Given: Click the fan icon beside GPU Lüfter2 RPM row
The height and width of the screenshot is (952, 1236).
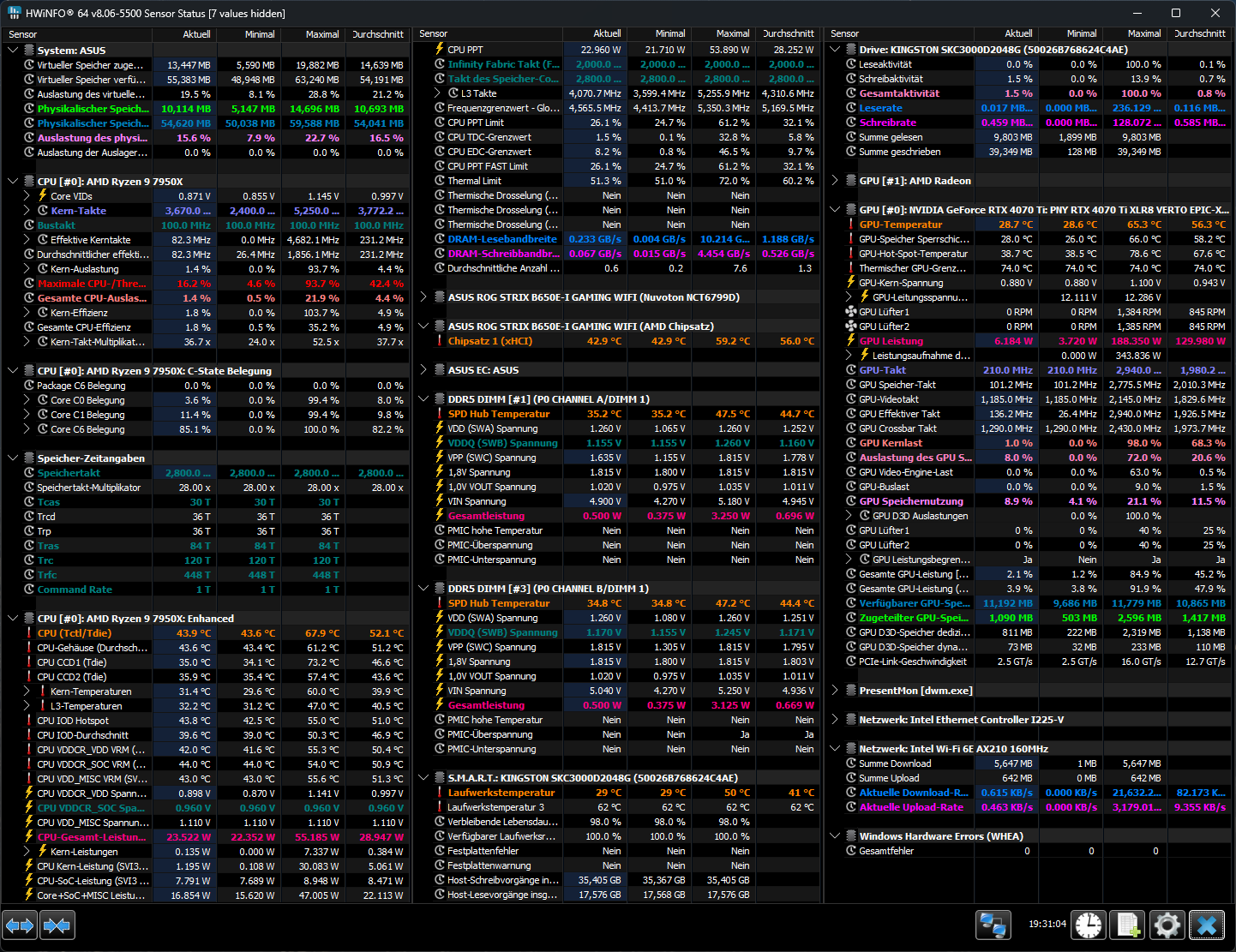Looking at the screenshot, I should click(851, 326).
